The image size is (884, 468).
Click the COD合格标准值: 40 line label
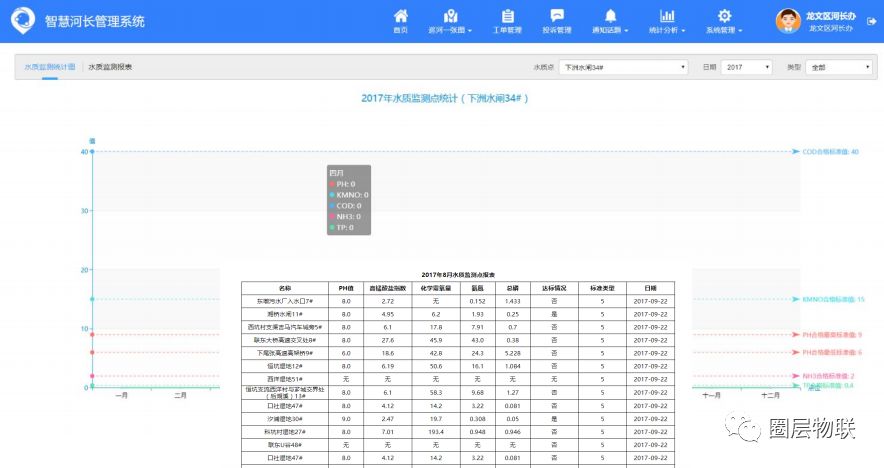coord(830,152)
